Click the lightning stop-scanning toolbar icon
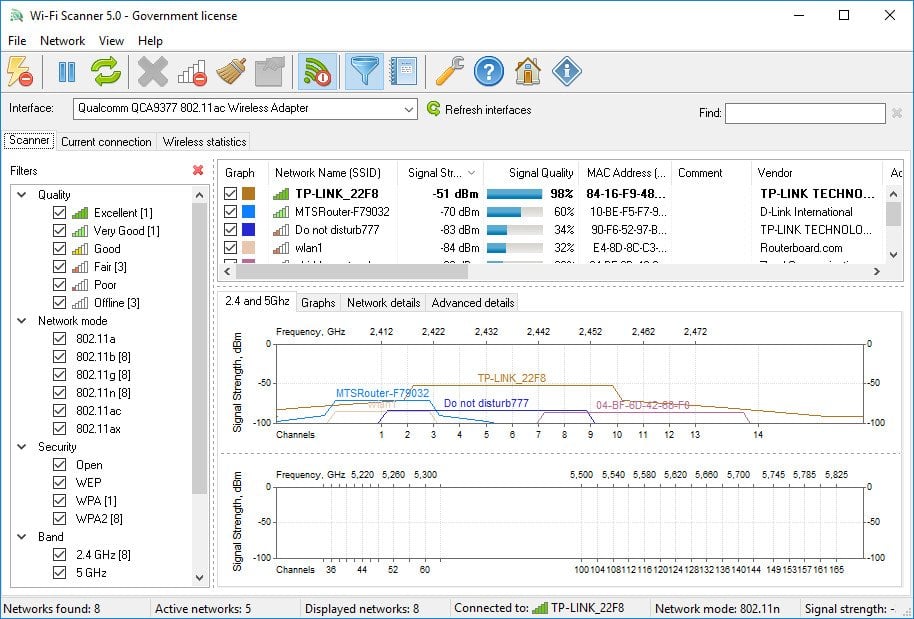Viewport: 914px width, 619px height. click(20, 72)
